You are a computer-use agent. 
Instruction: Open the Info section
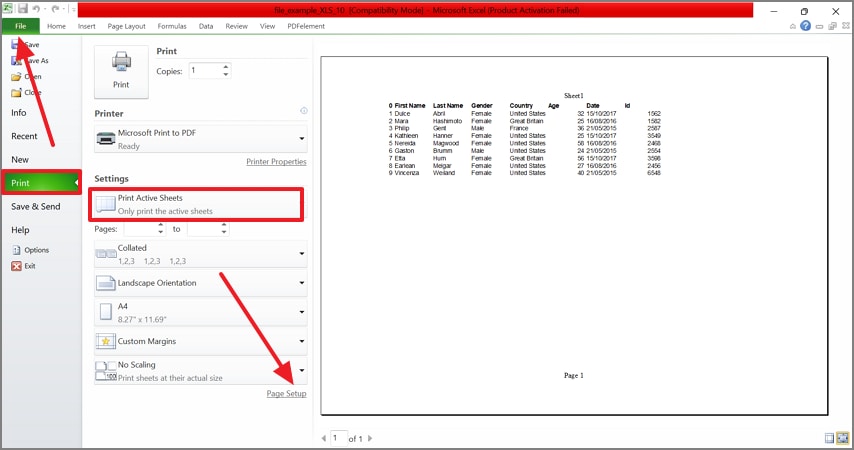19,113
